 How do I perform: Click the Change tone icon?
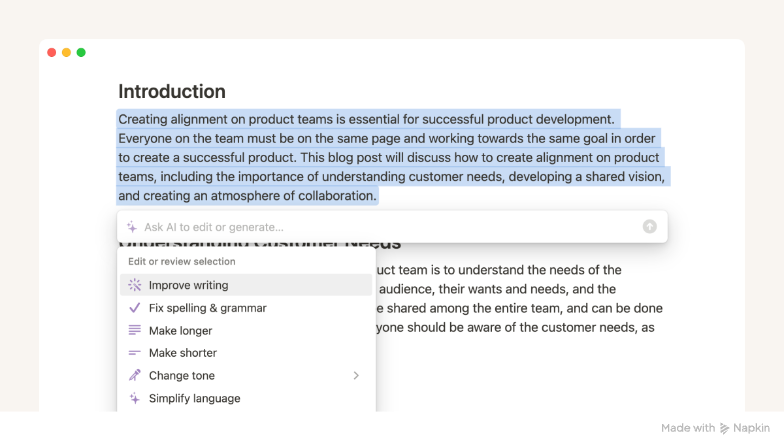pos(135,376)
